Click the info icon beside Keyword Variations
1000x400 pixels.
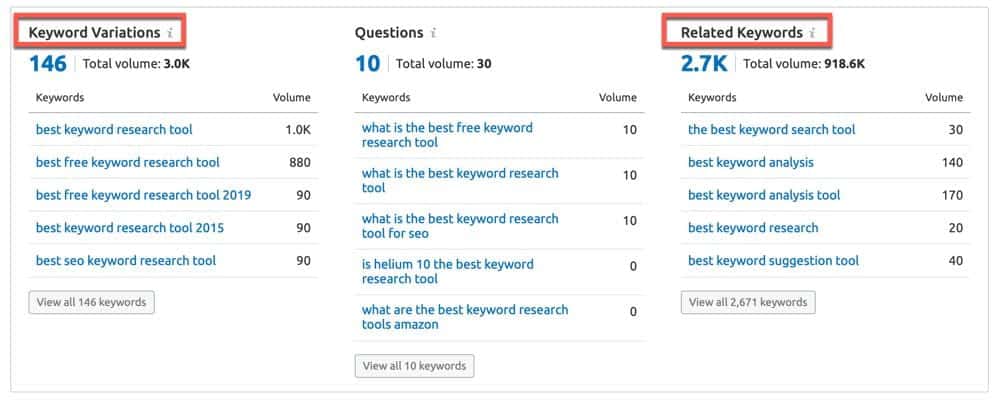(x=170, y=33)
